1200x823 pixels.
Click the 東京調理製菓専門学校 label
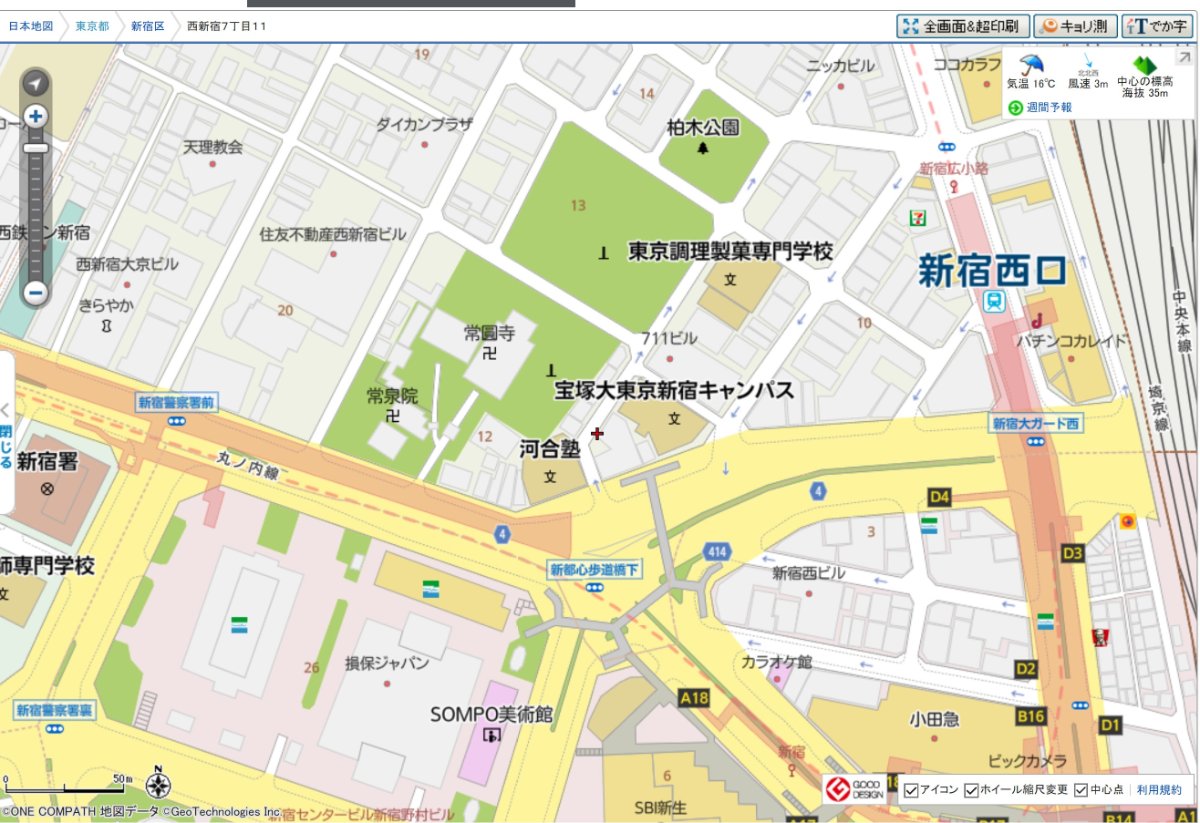point(730,251)
